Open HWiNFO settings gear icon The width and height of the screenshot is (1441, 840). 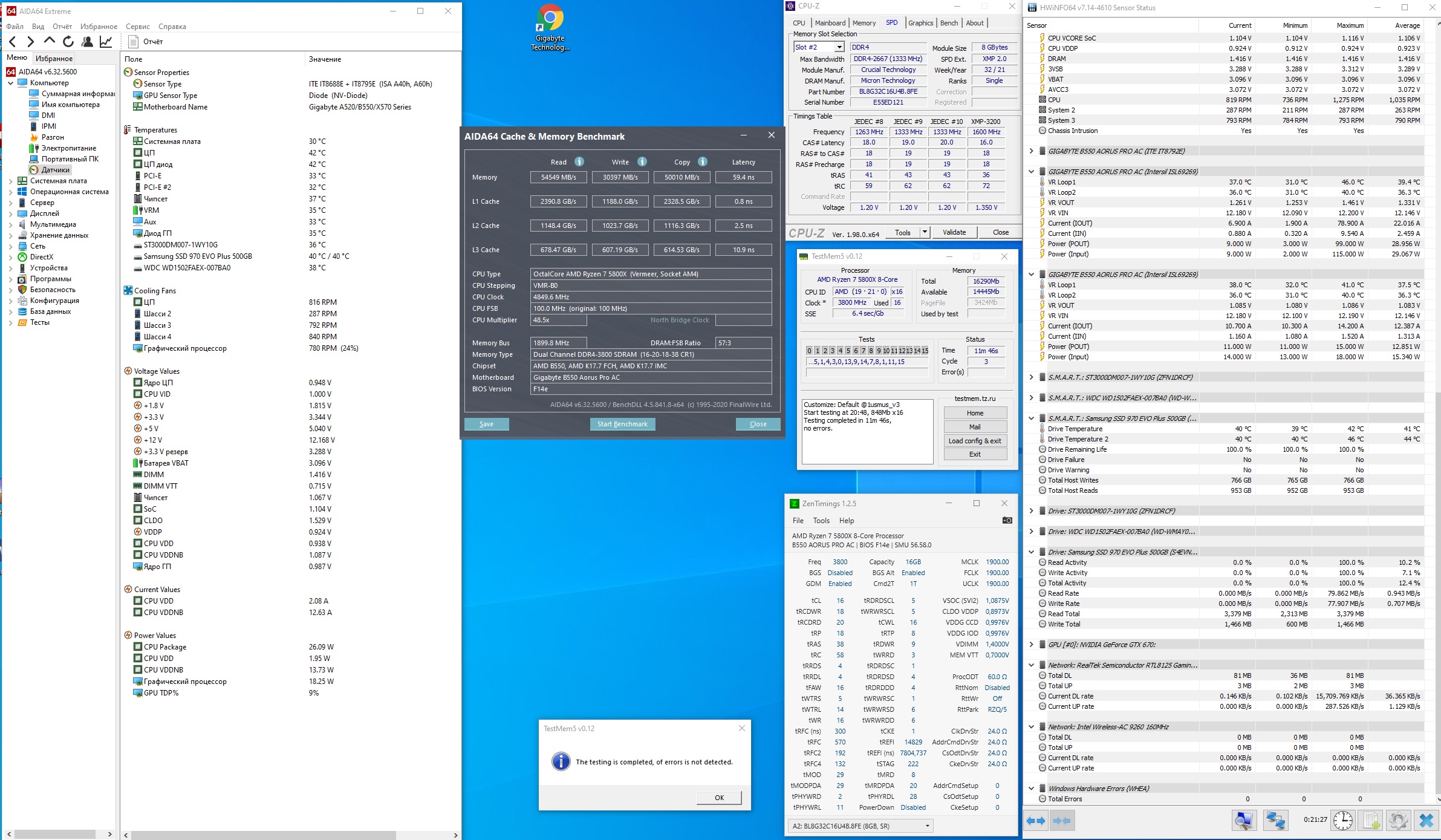click(1397, 820)
